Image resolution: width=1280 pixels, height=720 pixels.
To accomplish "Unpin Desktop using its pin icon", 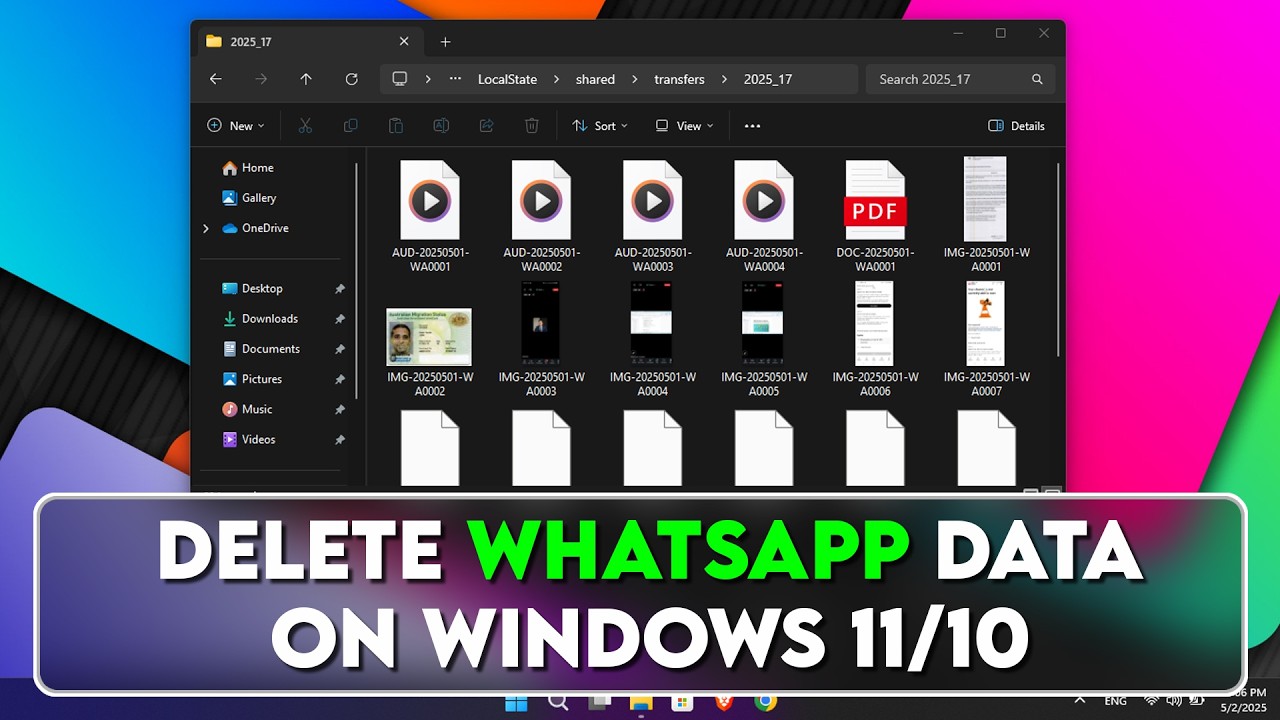I will tap(339, 289).
